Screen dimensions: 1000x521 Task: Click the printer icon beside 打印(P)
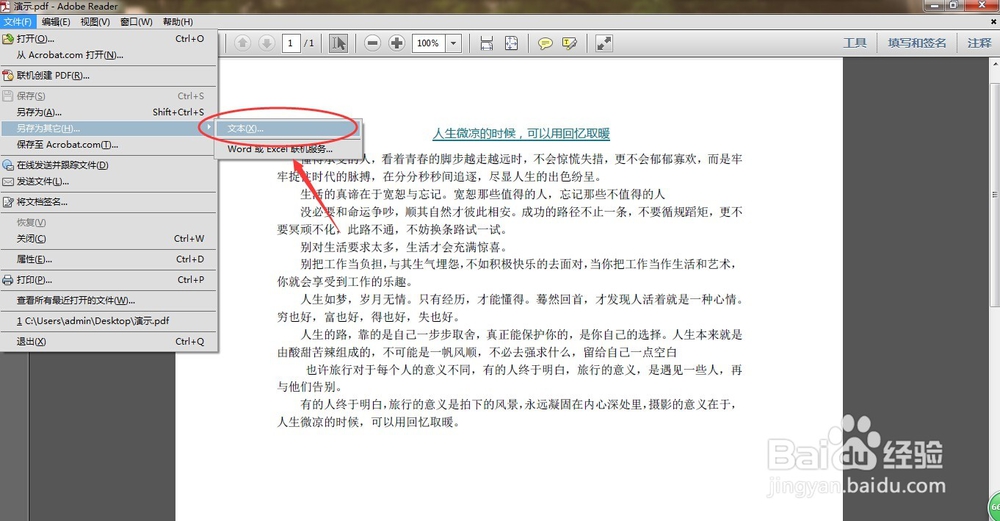pyautogui.click(x=8, y=279)
